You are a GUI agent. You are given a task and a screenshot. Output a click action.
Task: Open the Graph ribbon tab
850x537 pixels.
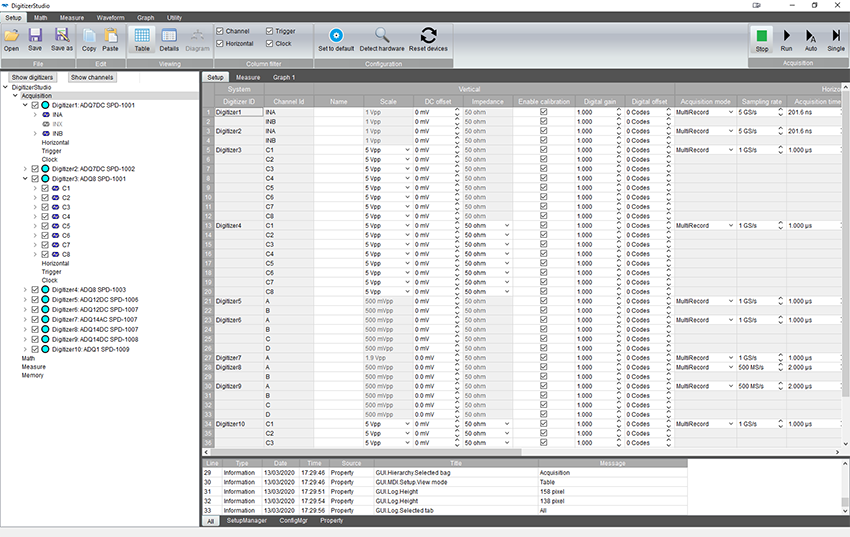click(x=145, y=18)
